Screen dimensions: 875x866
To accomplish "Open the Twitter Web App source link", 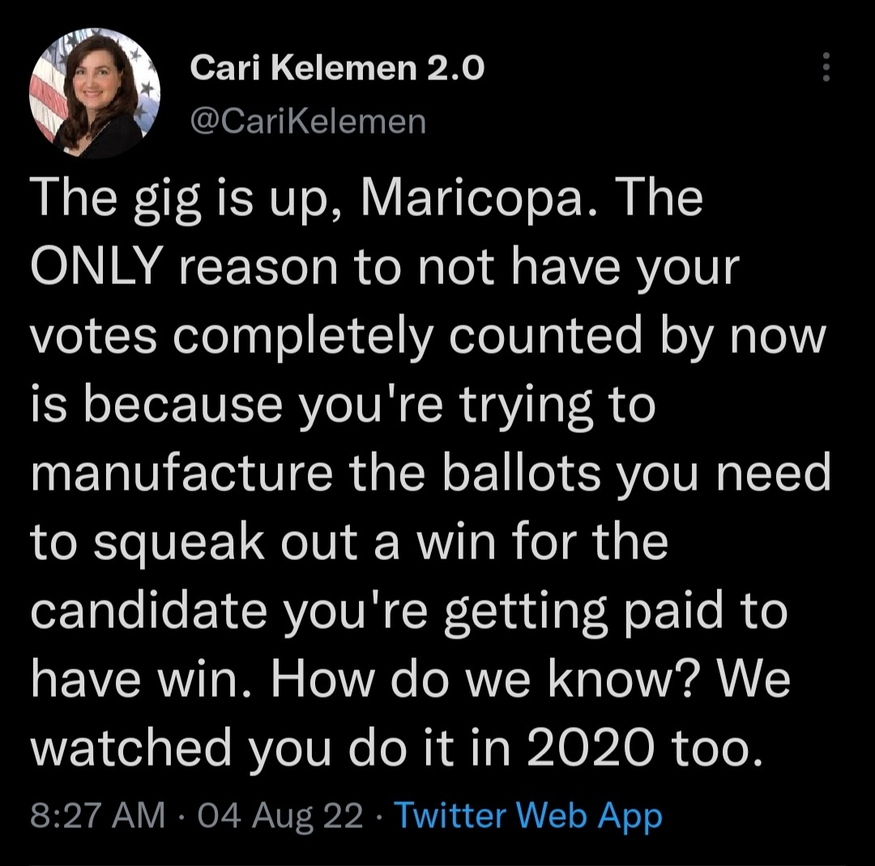I will (528, 816).
